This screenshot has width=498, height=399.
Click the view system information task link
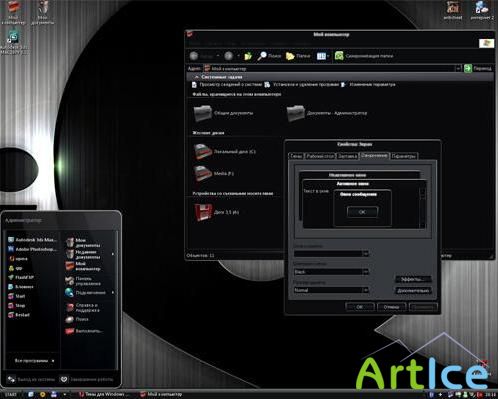tap(227, 85)
